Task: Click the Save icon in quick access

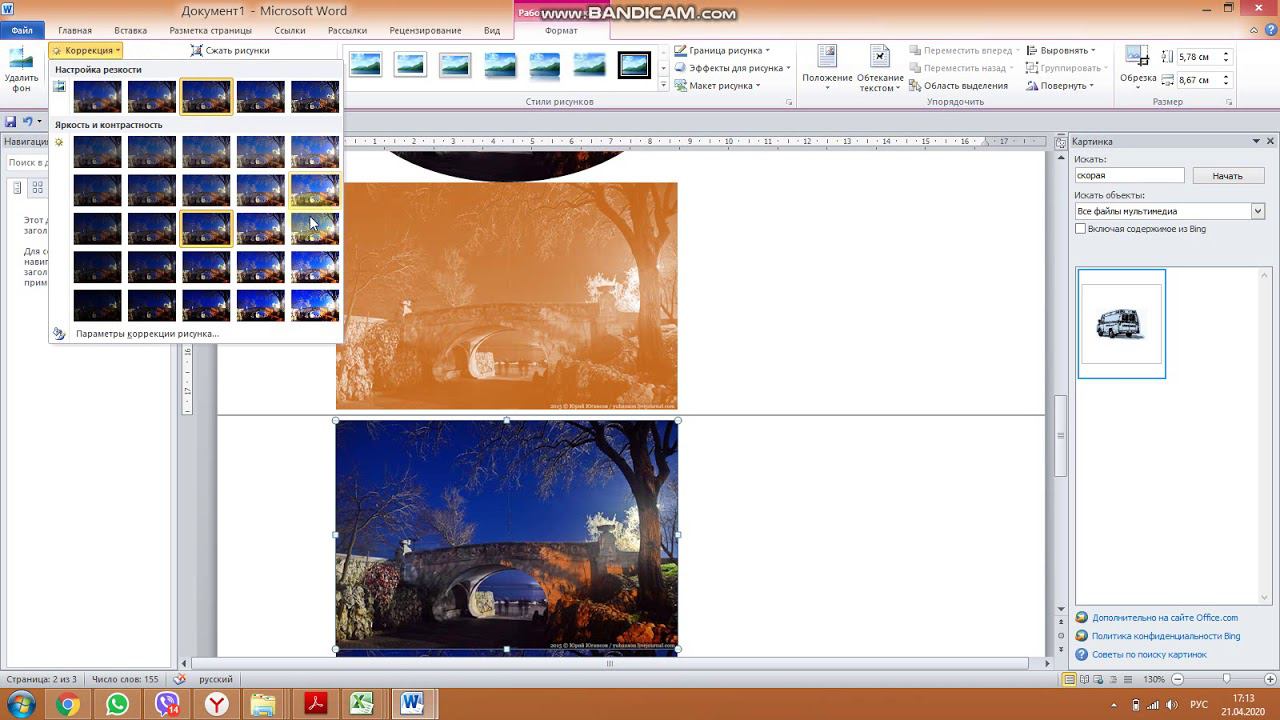Action: tap(10, 121)
